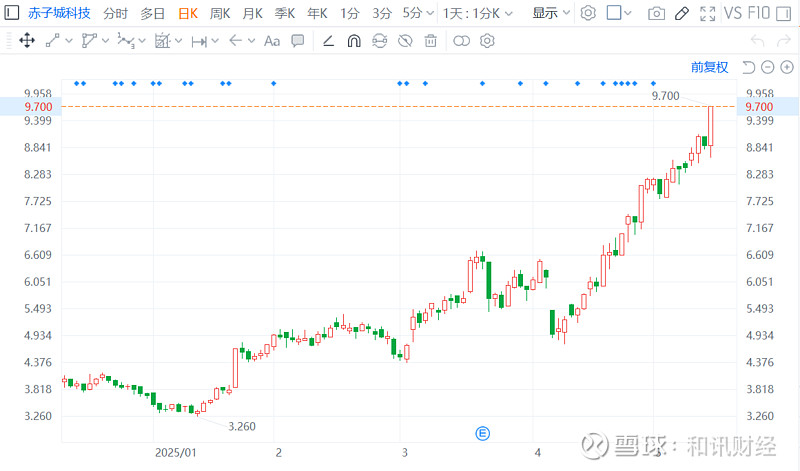Image resolution: width=800 pixels, height=471 pixels.
Task: Delete drawings with trash icon
Action: coord(431,41)
